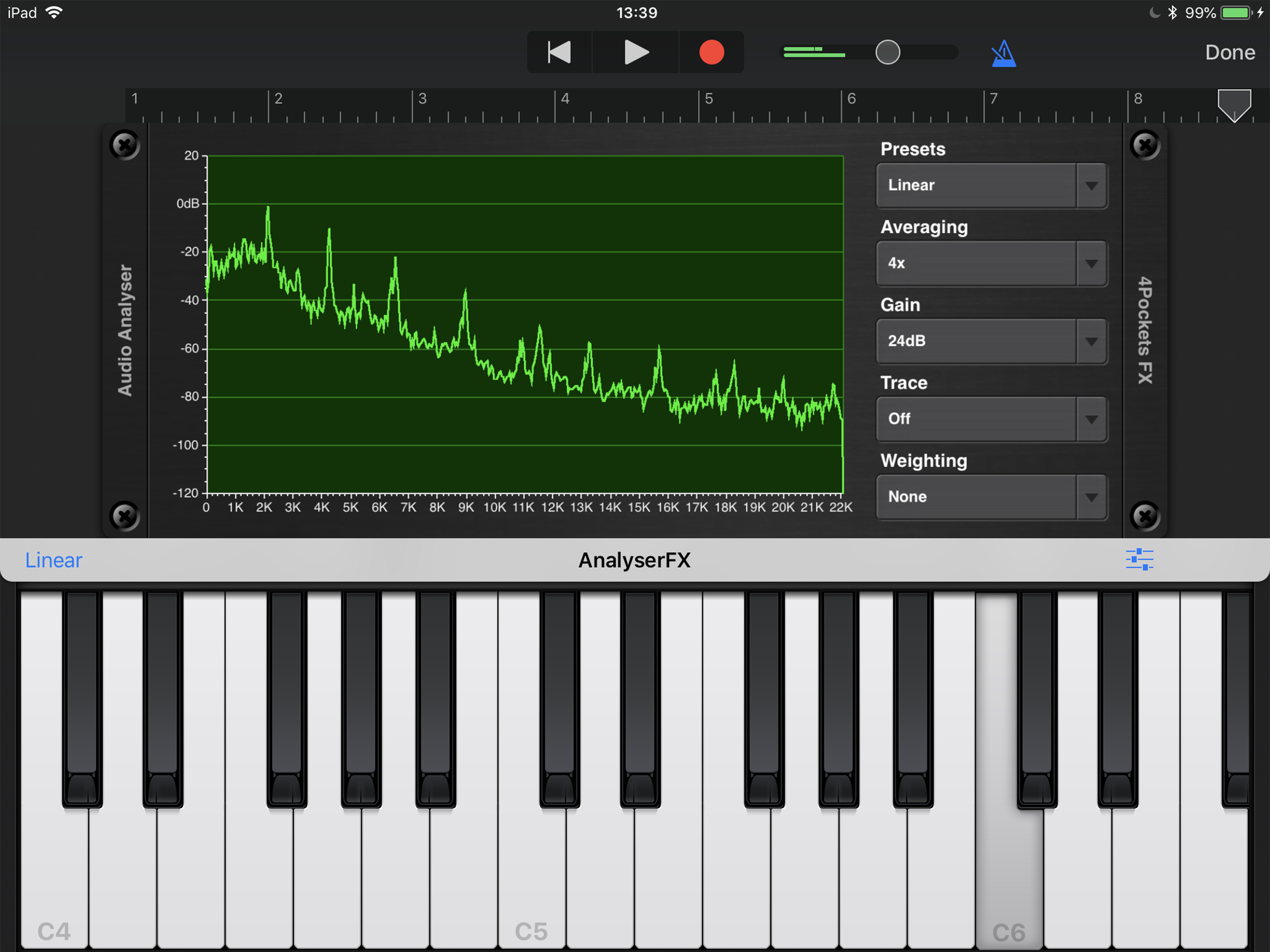
Task: Tap the Done button
Action: click(1229, 52)
